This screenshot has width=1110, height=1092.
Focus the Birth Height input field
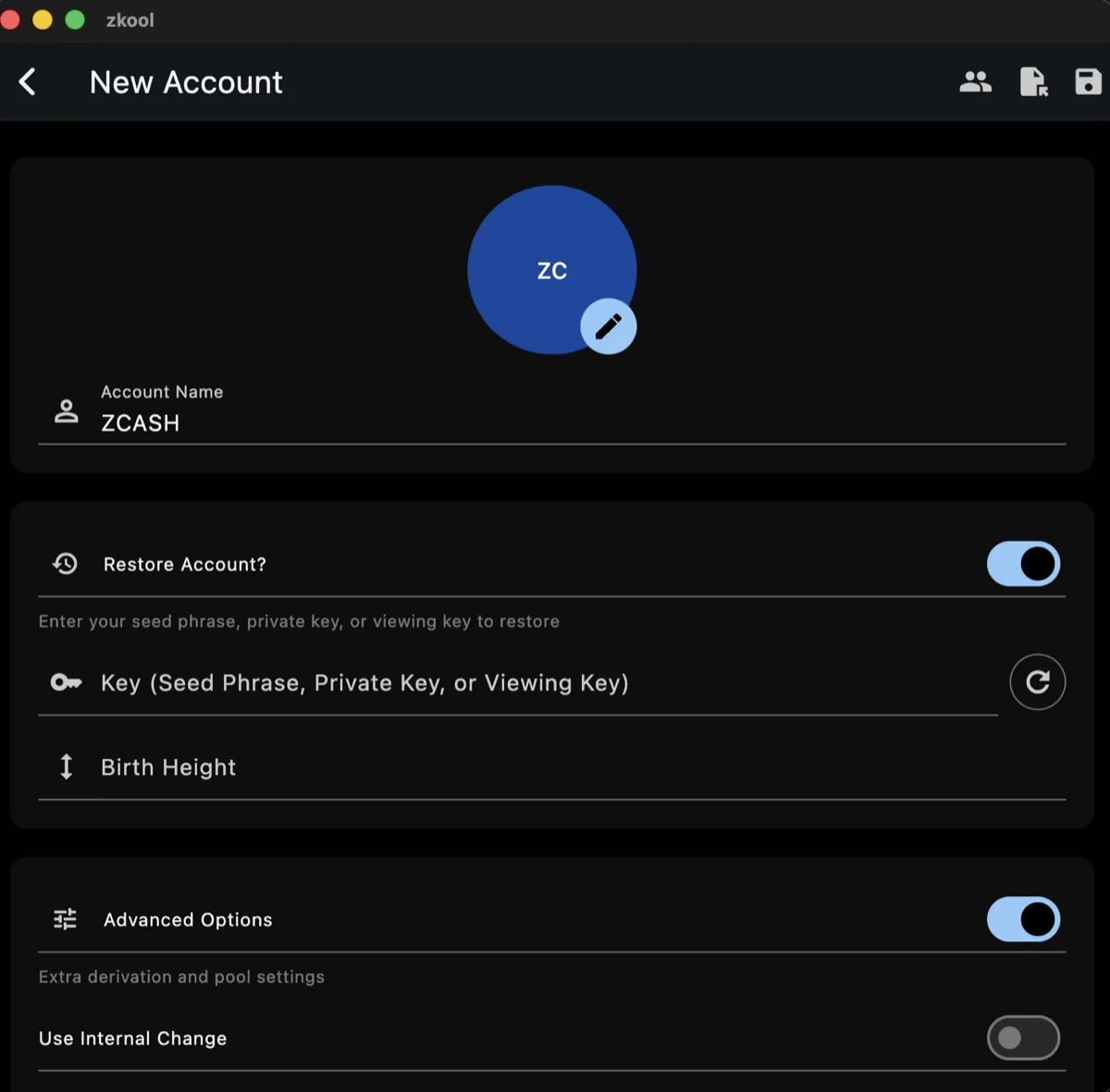click(x=551, y=767)
